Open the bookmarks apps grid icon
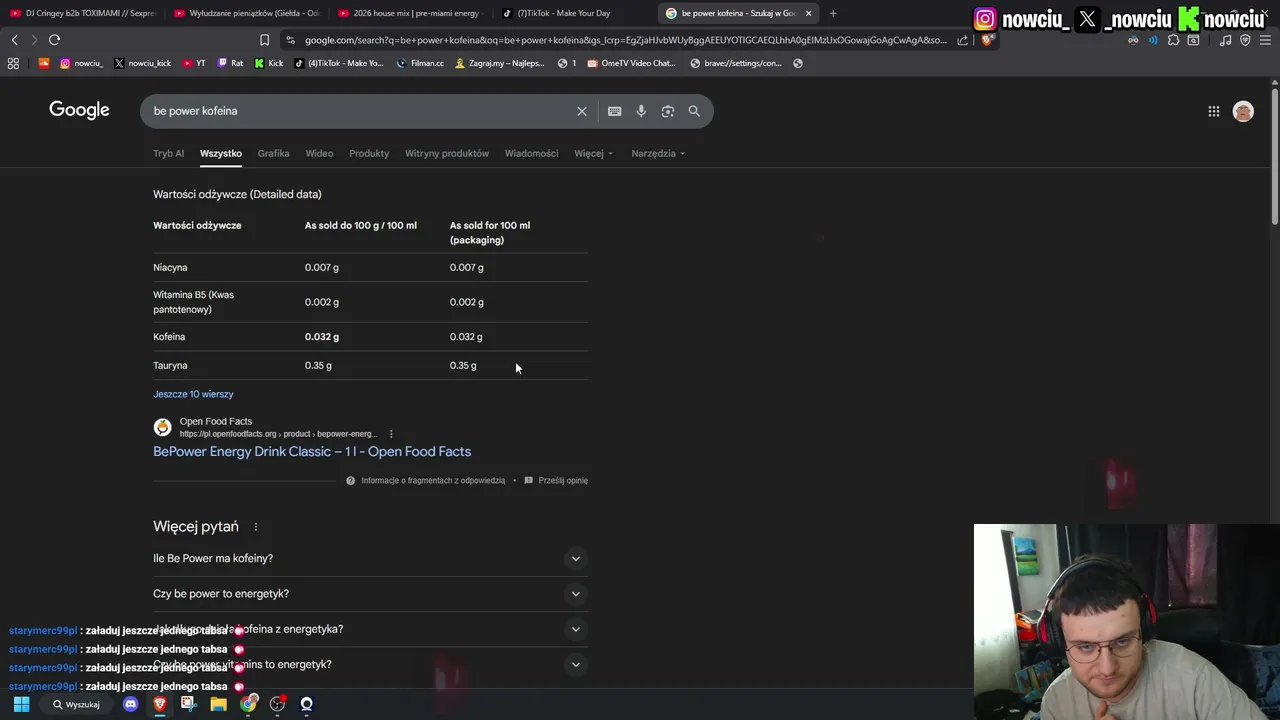The image size is (1280, 720). pyautogui.click(x=13, y=63)
